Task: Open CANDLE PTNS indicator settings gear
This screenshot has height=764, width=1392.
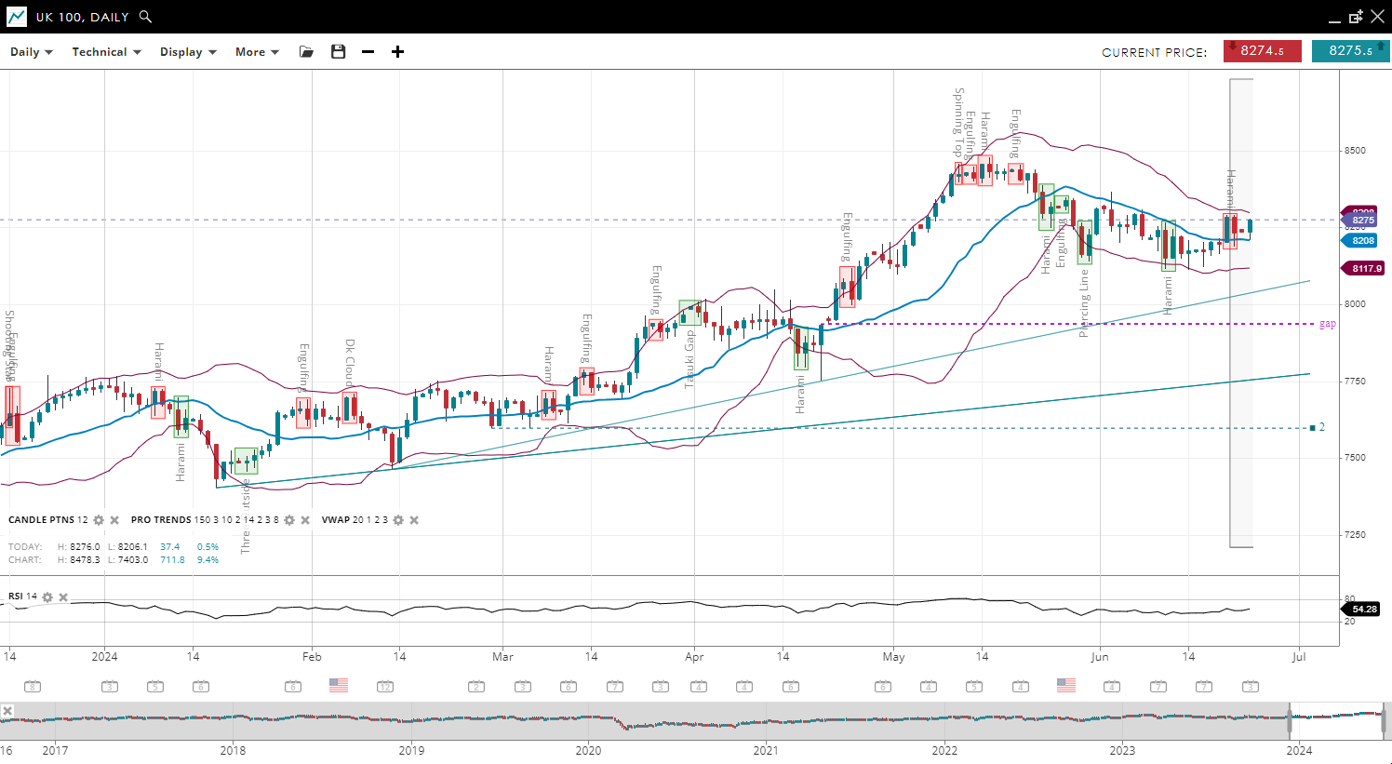Action: 99,520
